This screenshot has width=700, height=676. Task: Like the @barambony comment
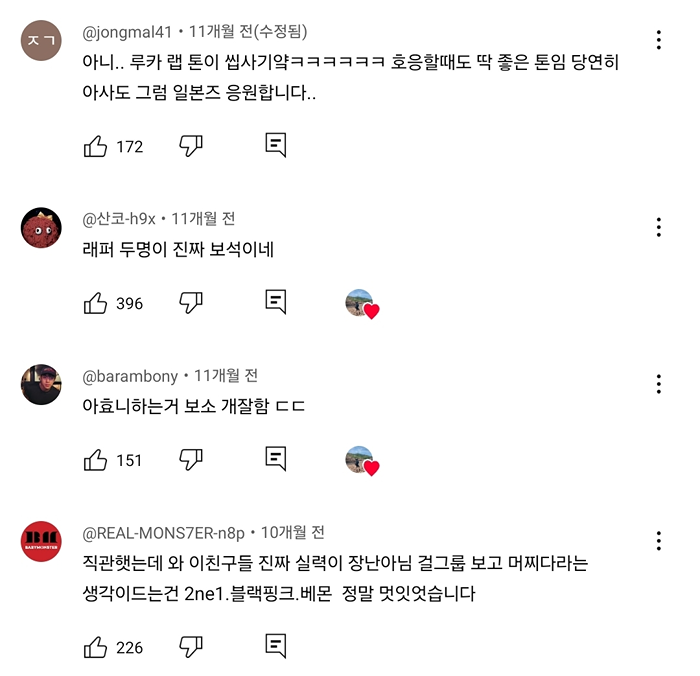point(96,460)
